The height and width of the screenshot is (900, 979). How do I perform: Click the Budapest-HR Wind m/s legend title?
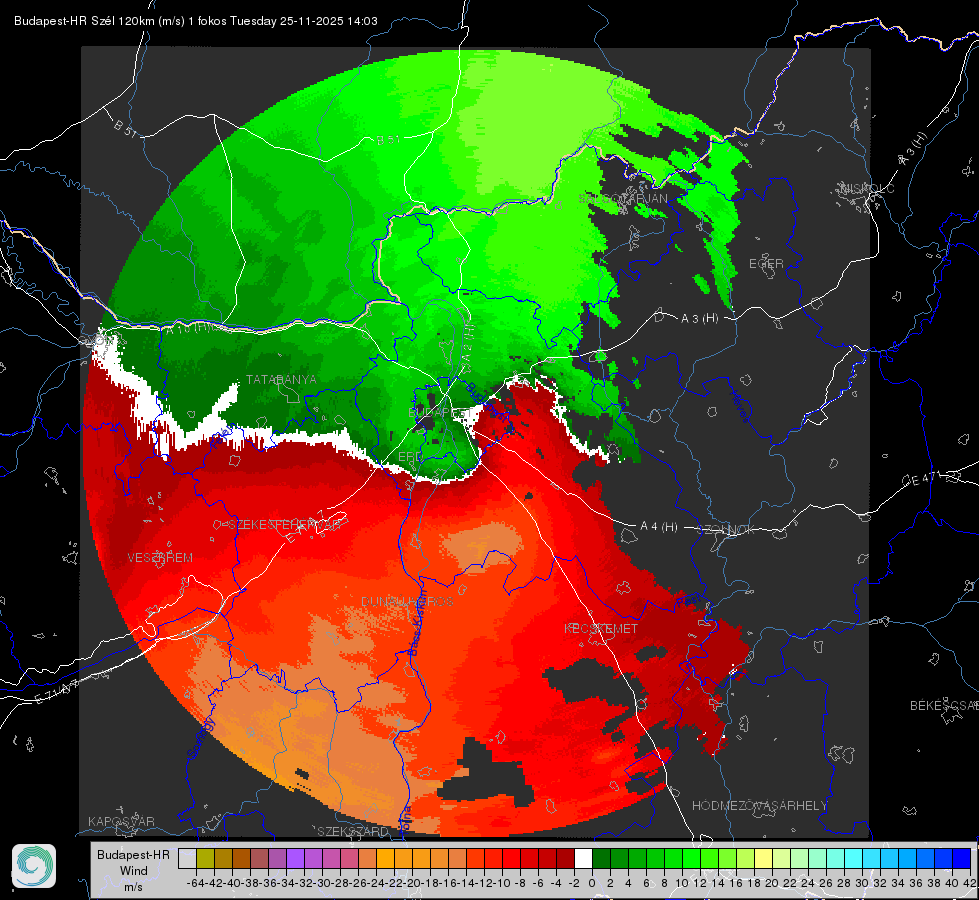coord(134,871)
